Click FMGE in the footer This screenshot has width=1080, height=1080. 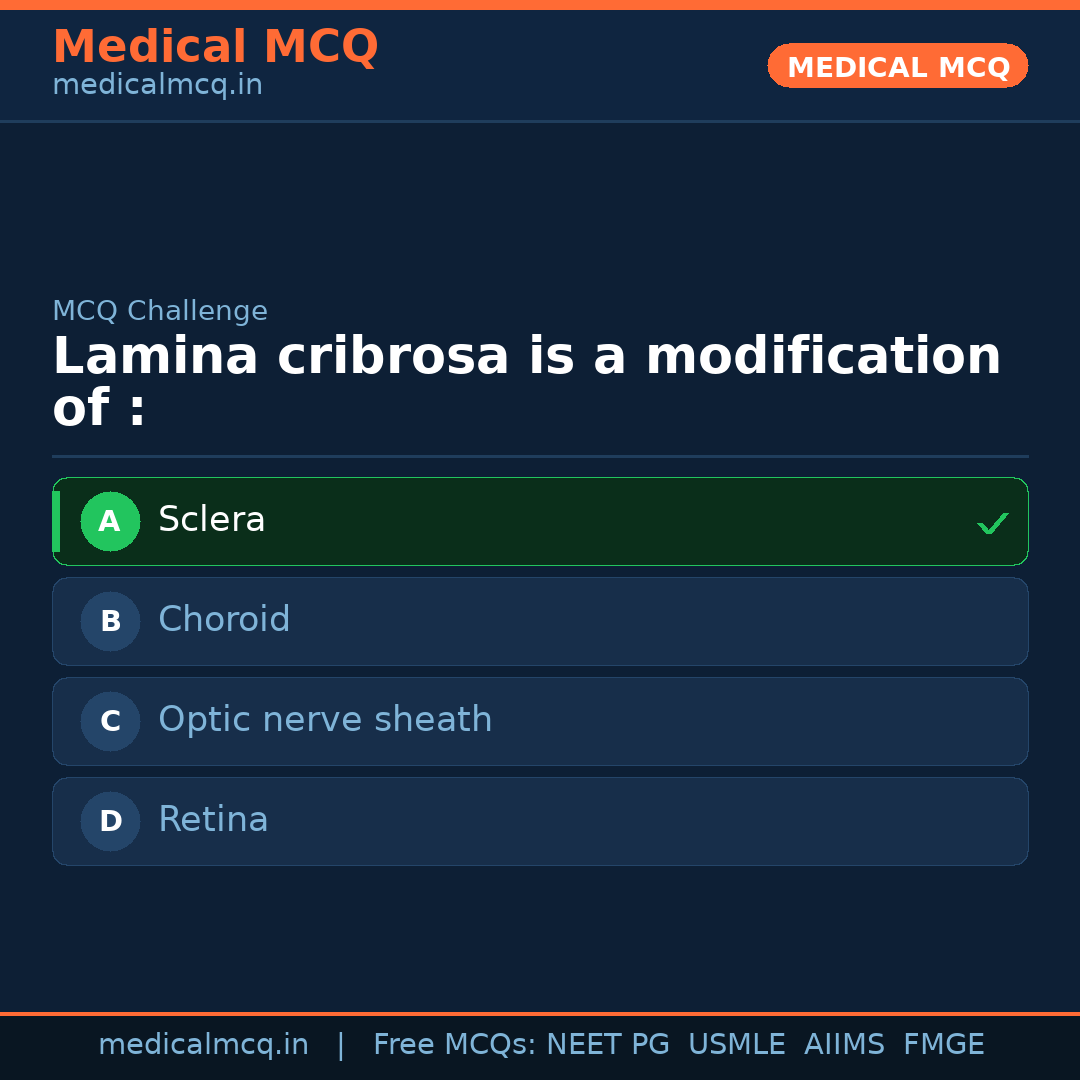(943, 1045)
